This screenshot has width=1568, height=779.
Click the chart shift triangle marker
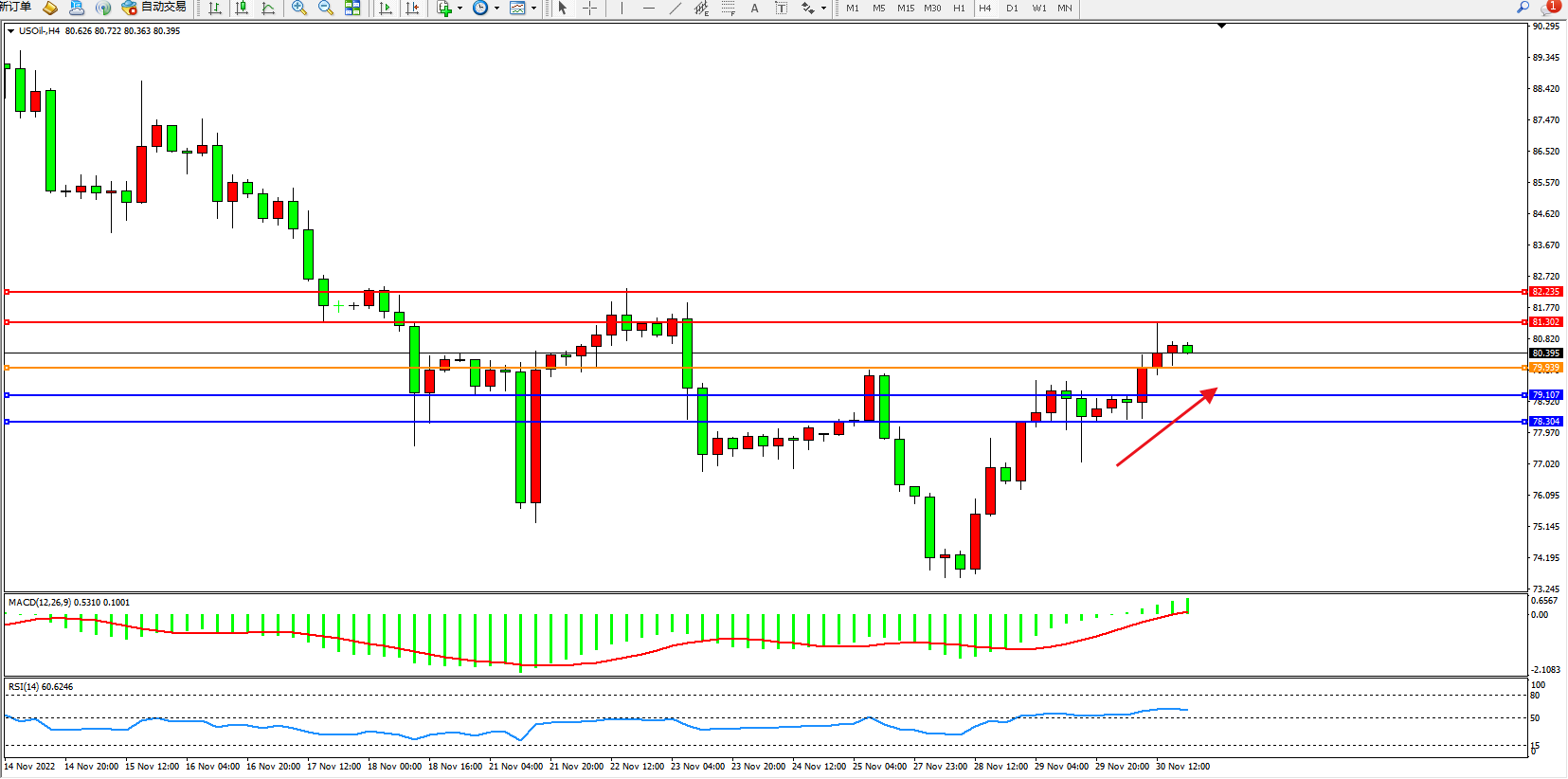1221,26
